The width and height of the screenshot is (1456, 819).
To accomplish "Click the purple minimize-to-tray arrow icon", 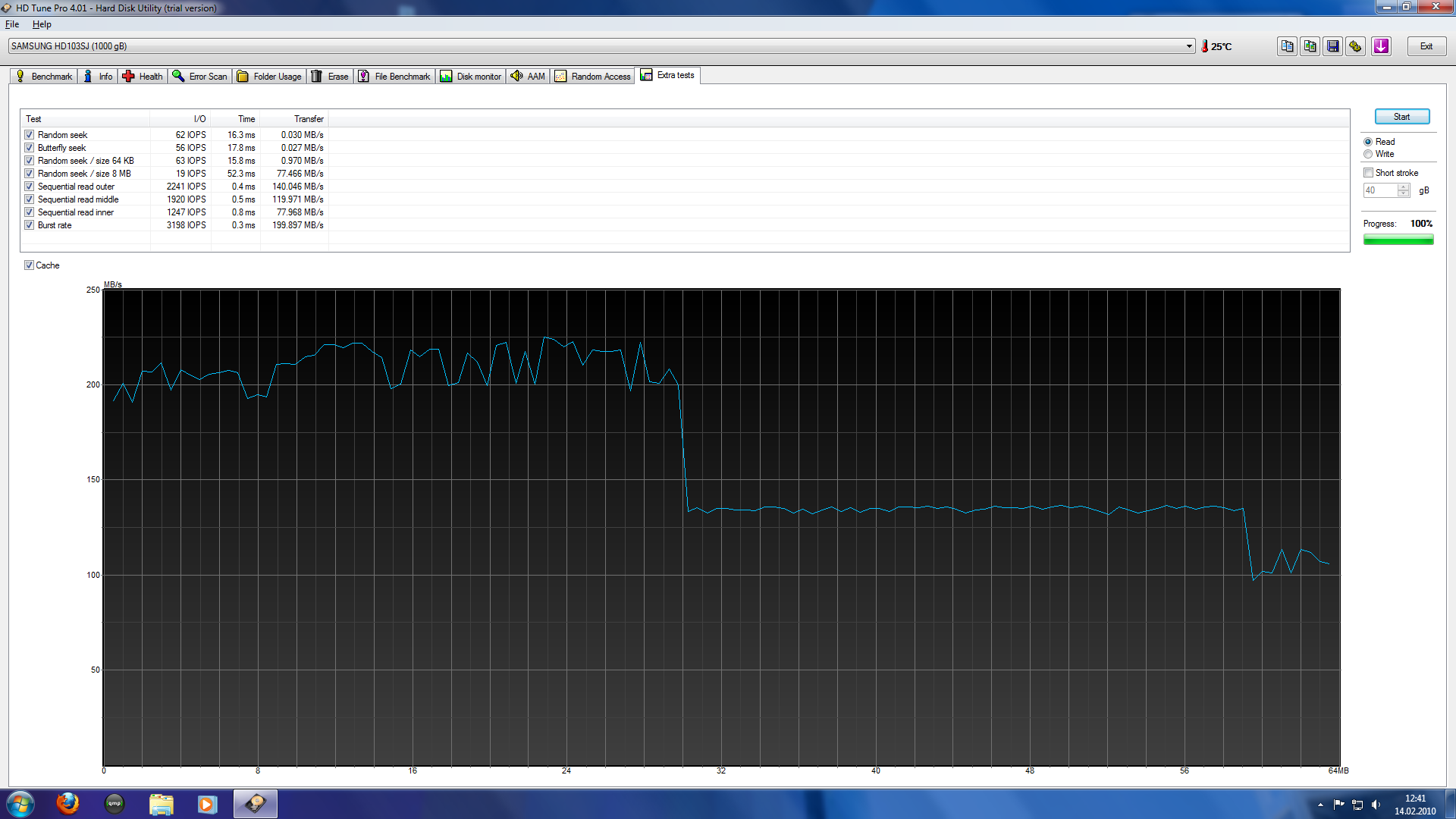I will coord(1381,46).
